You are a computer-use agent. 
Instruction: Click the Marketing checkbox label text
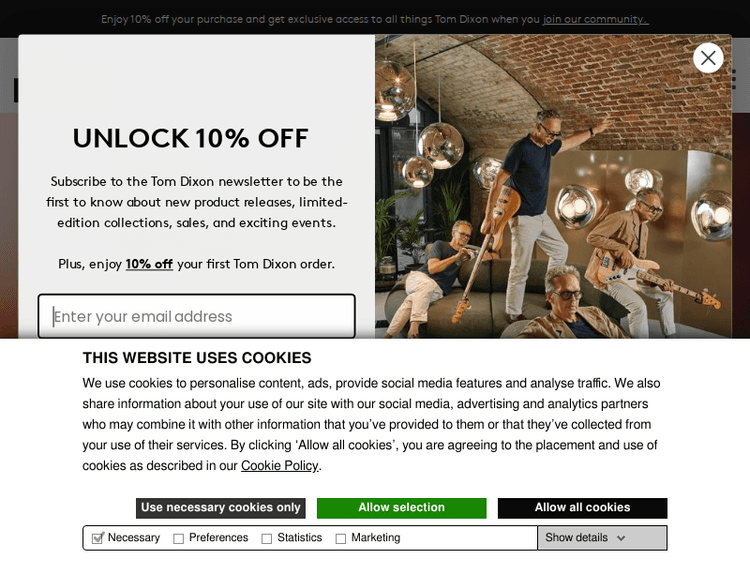(375, 538)
